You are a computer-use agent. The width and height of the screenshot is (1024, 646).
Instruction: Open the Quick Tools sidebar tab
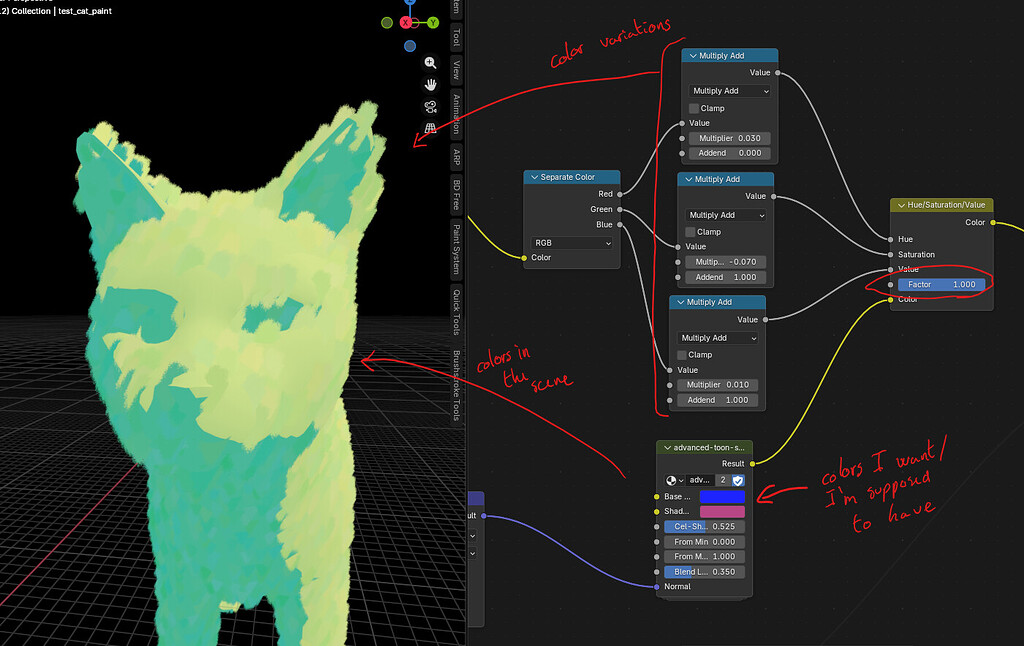point(456,312)
